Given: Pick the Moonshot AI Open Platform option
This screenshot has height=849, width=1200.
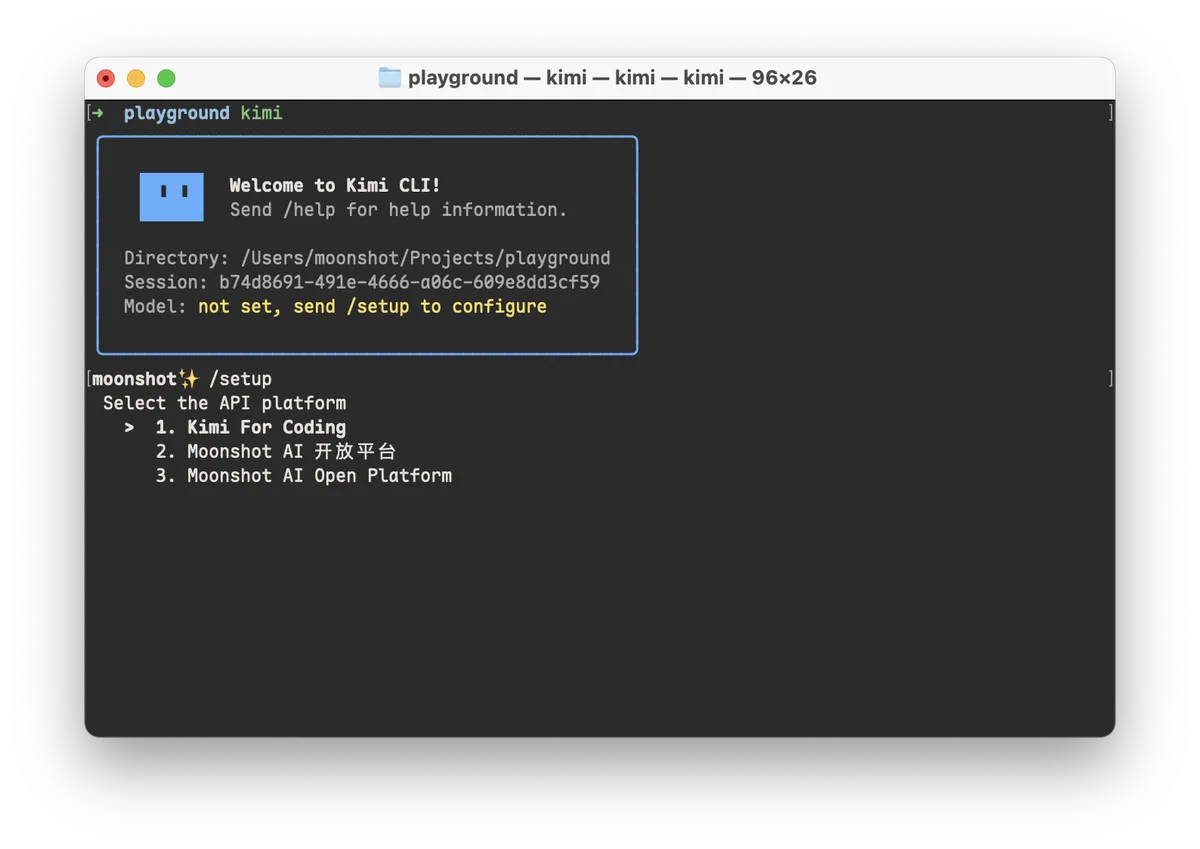Looking at the screenshot, I should (x=303, y=476).
